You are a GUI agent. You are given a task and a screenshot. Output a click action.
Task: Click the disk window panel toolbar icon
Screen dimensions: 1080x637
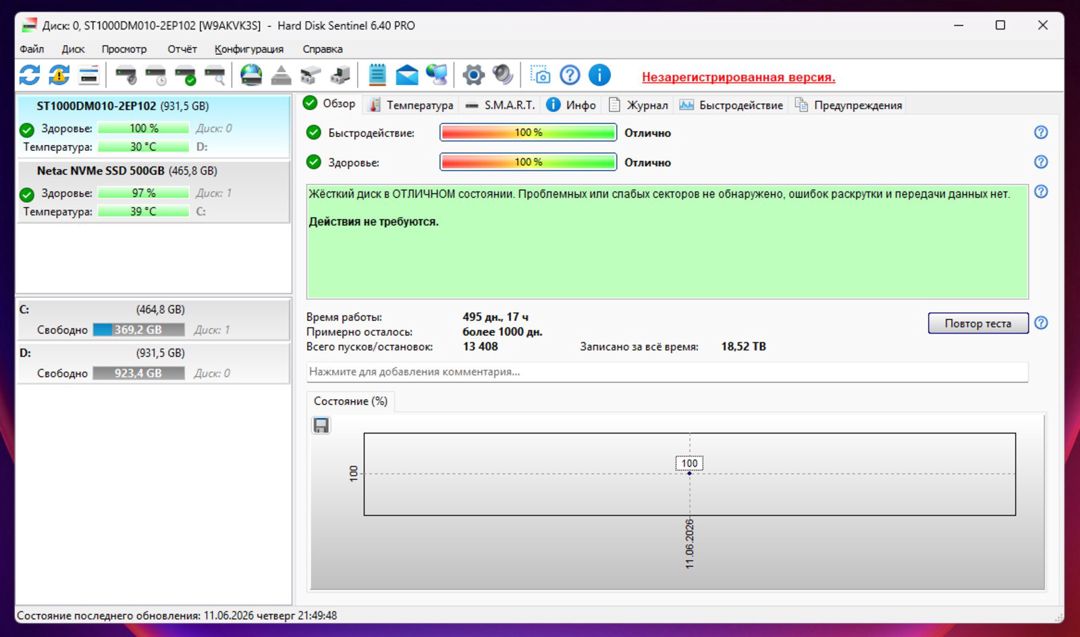89,75
